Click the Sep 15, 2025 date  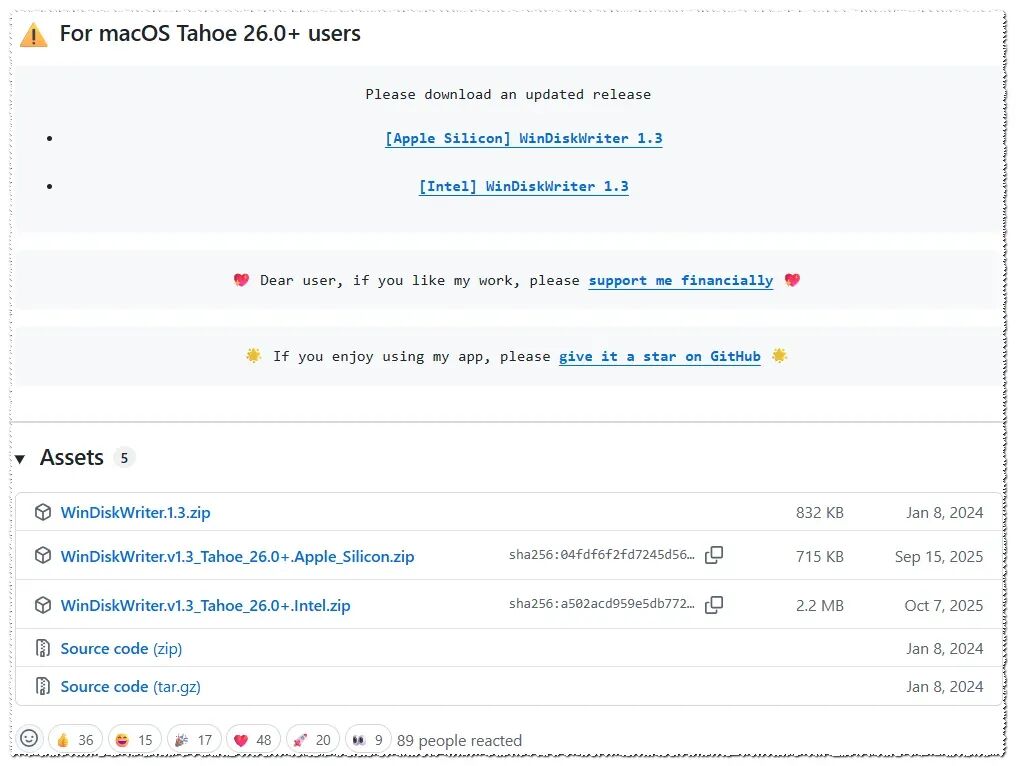pos(939,557)
